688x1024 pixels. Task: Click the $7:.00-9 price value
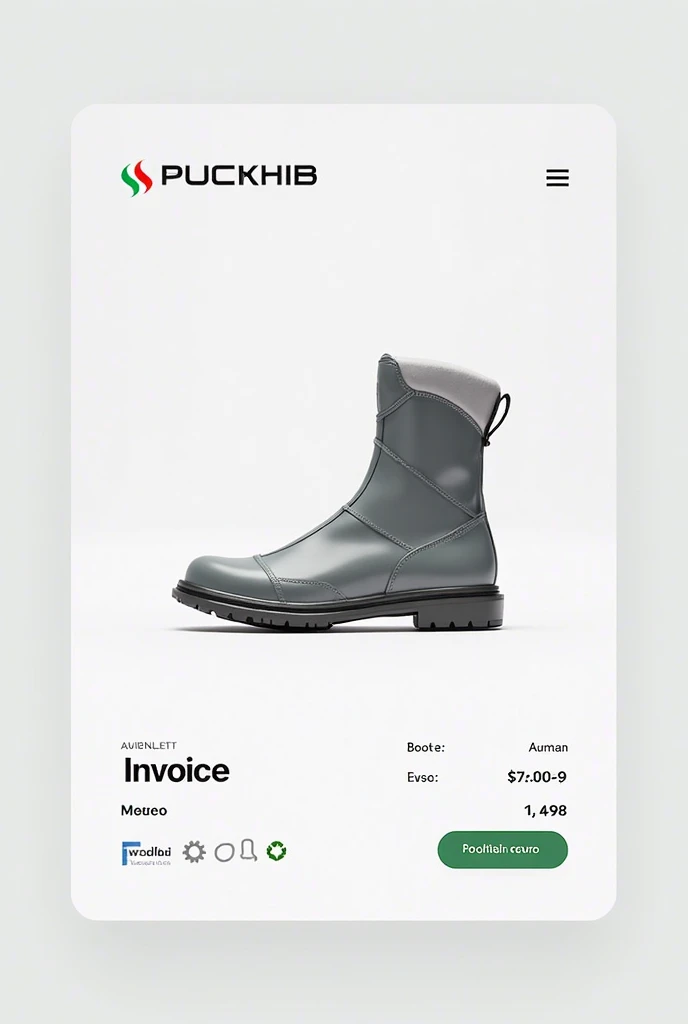537,777
